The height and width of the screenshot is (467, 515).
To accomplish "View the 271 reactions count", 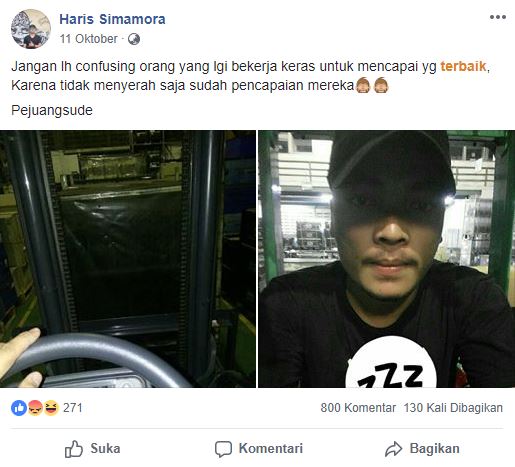I will coord(73,408).
